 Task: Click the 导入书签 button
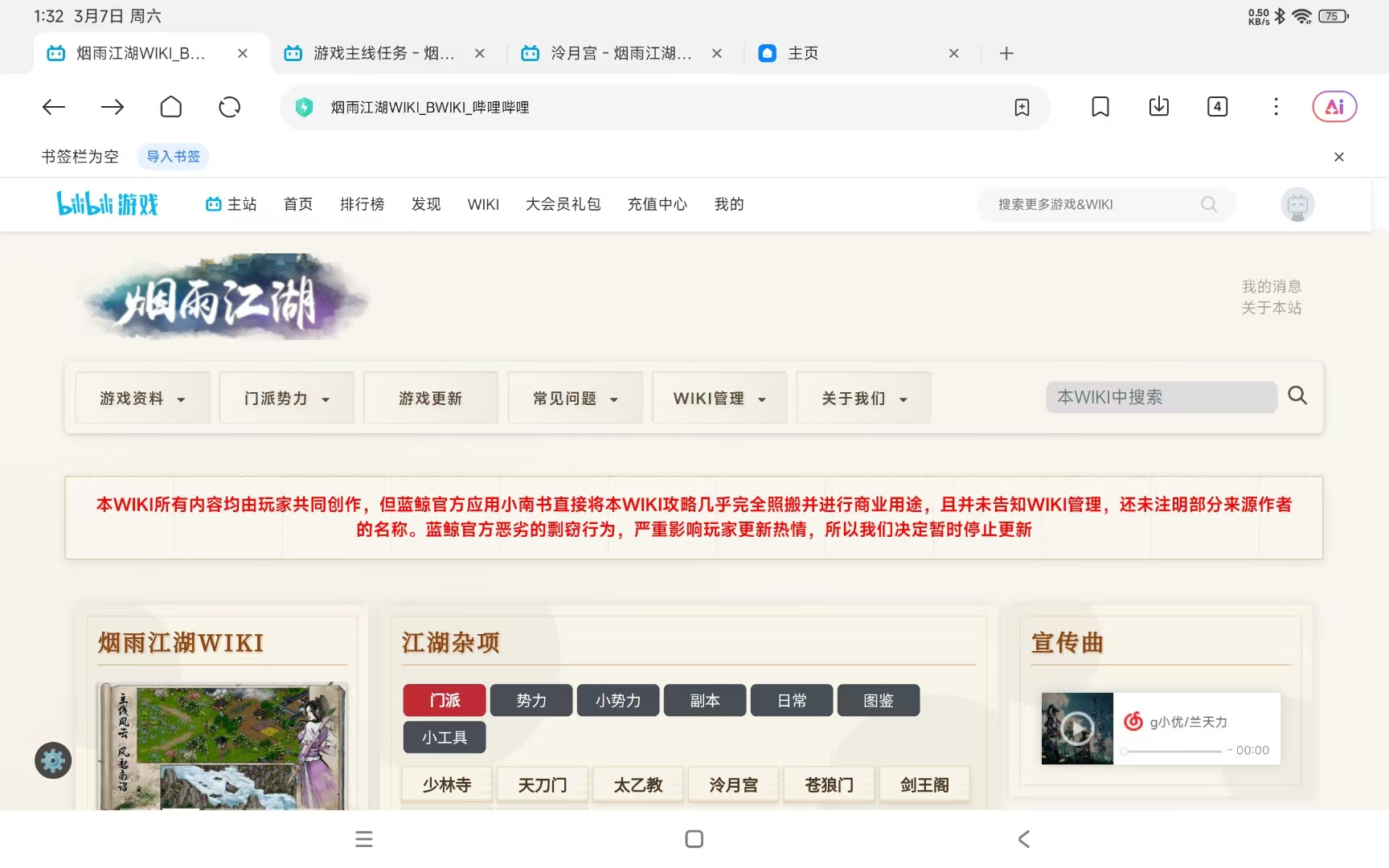tap(173, 157)
